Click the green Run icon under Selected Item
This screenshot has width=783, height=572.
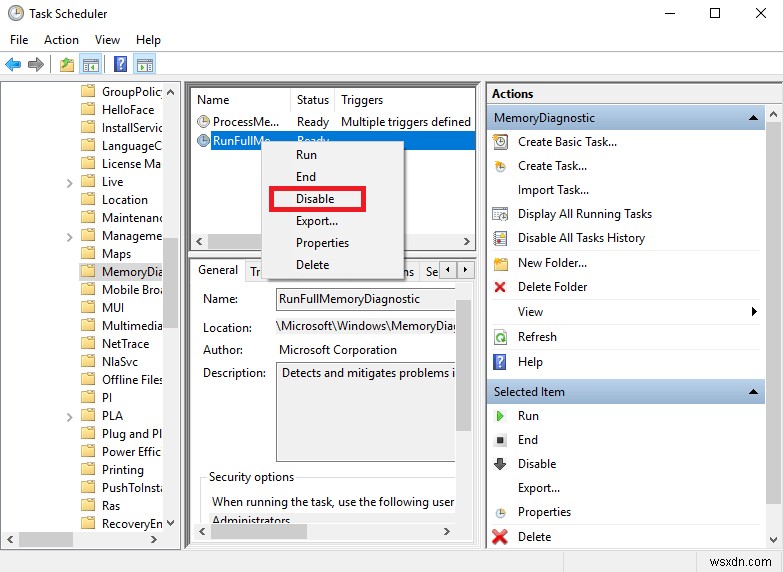499,416
